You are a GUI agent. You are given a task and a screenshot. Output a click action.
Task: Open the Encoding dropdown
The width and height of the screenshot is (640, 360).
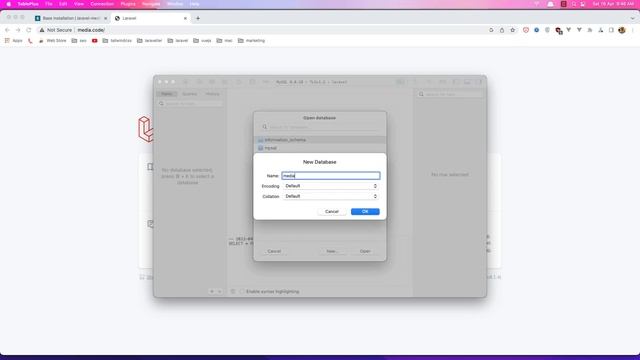pos(331,186)
